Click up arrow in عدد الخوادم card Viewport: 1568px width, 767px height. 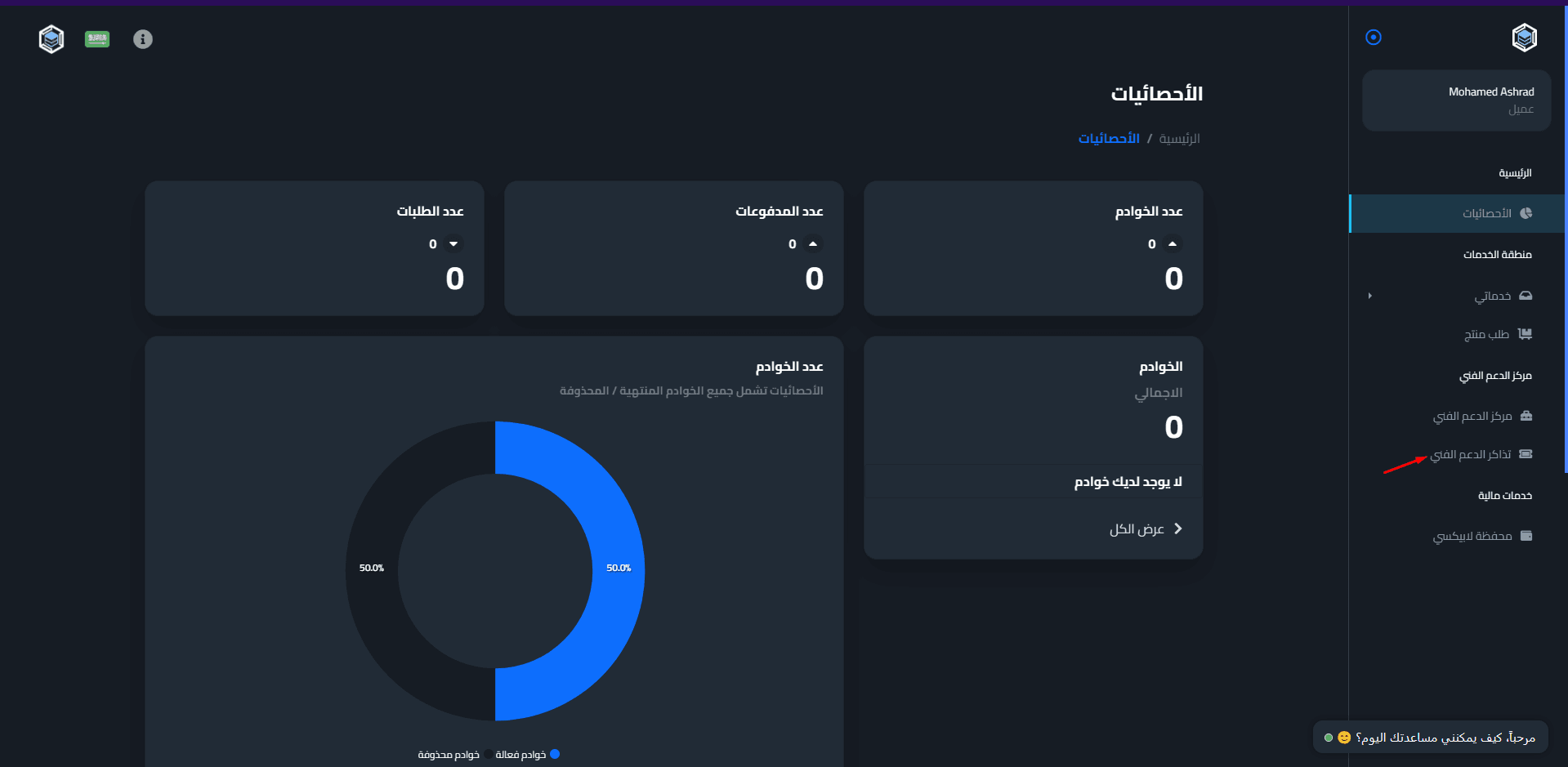coord(1173,243)
